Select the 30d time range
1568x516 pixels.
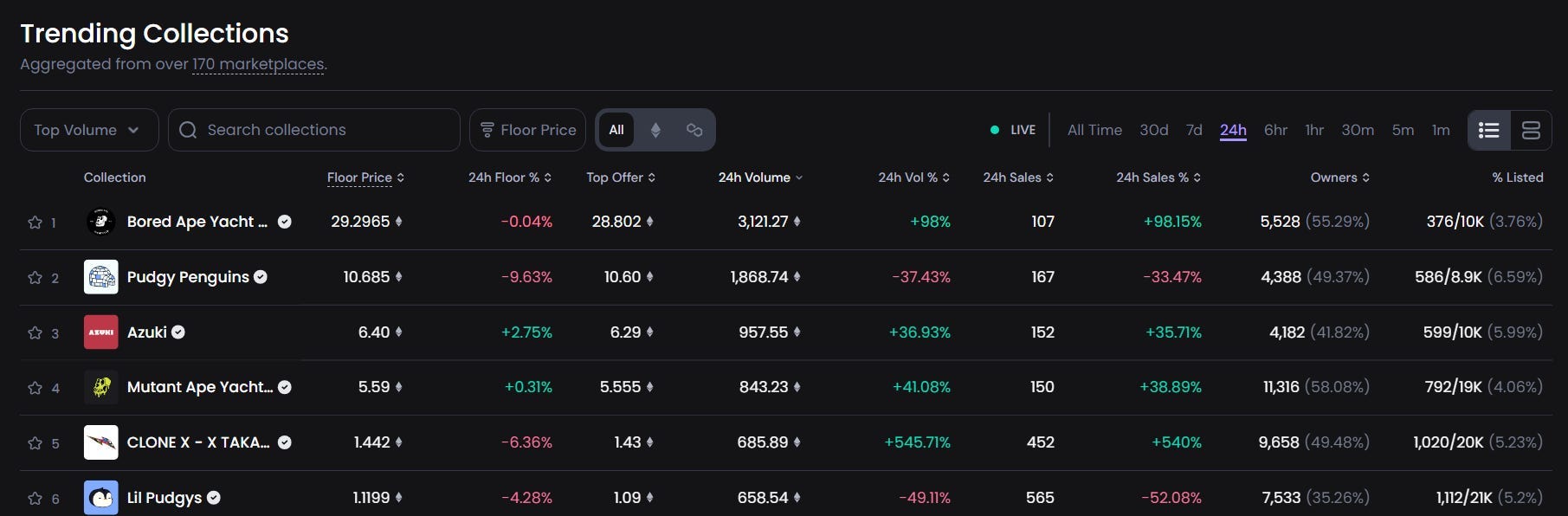pos(1154,130)
